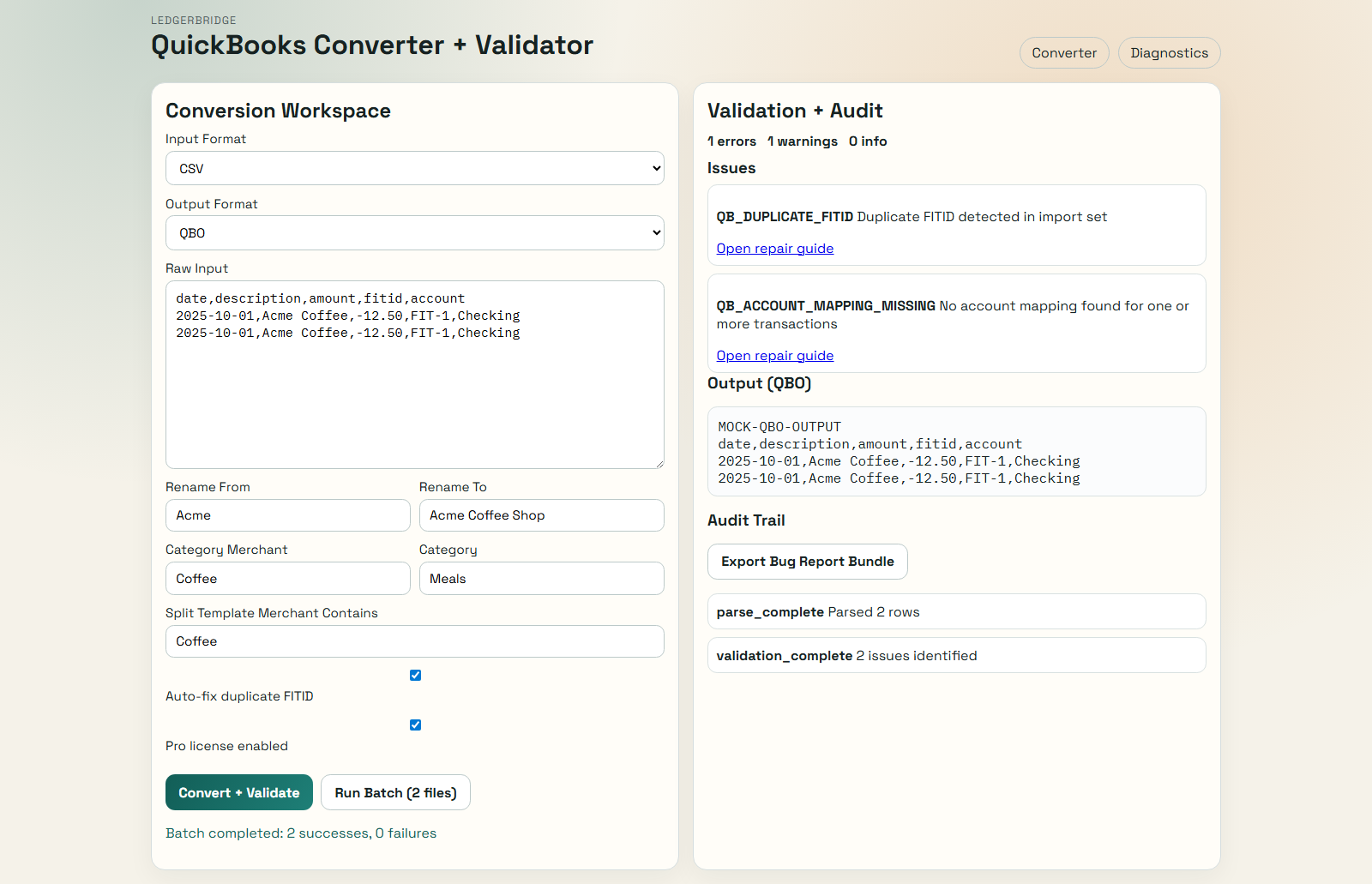Select the Rename From field
1372x884 pixels.
[x=287, y=514]
